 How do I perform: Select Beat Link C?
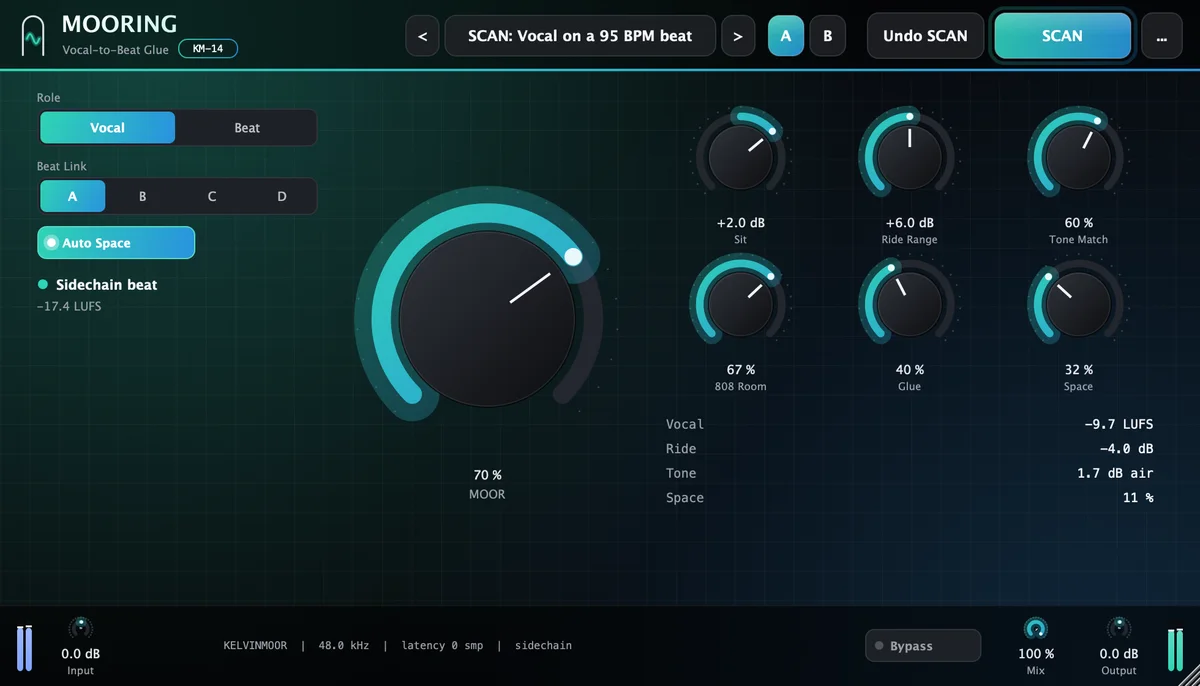tap(212, 196)
